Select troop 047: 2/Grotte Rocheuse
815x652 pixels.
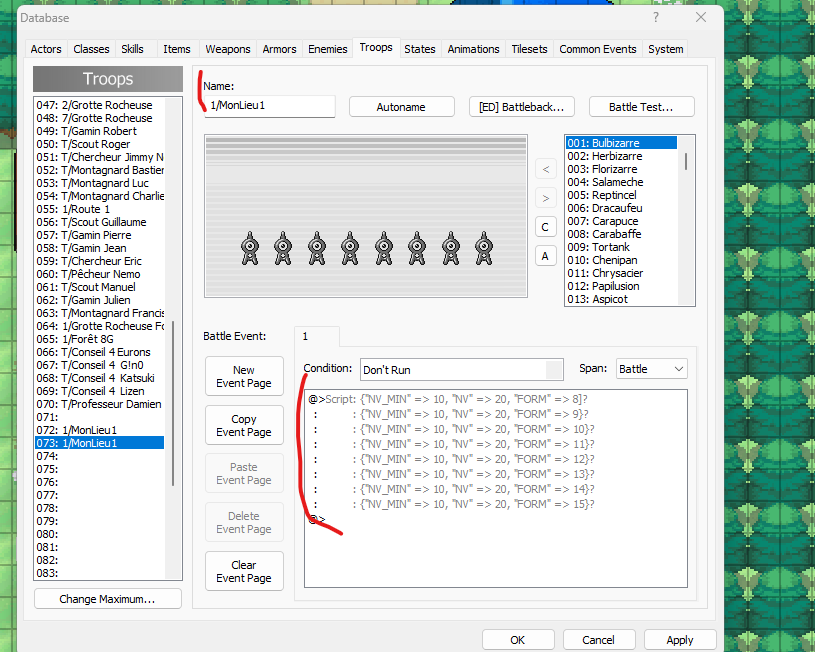tap(99, 105)
